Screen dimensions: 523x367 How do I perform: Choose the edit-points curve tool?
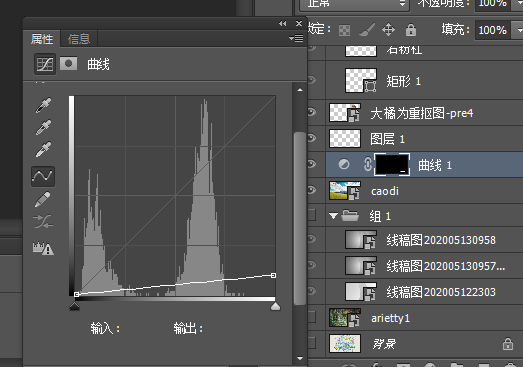[43, 176]
